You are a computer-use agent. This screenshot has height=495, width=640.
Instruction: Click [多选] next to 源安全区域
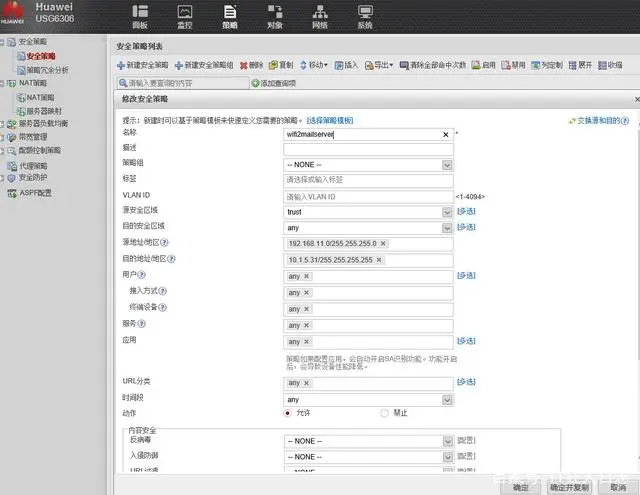466,211
